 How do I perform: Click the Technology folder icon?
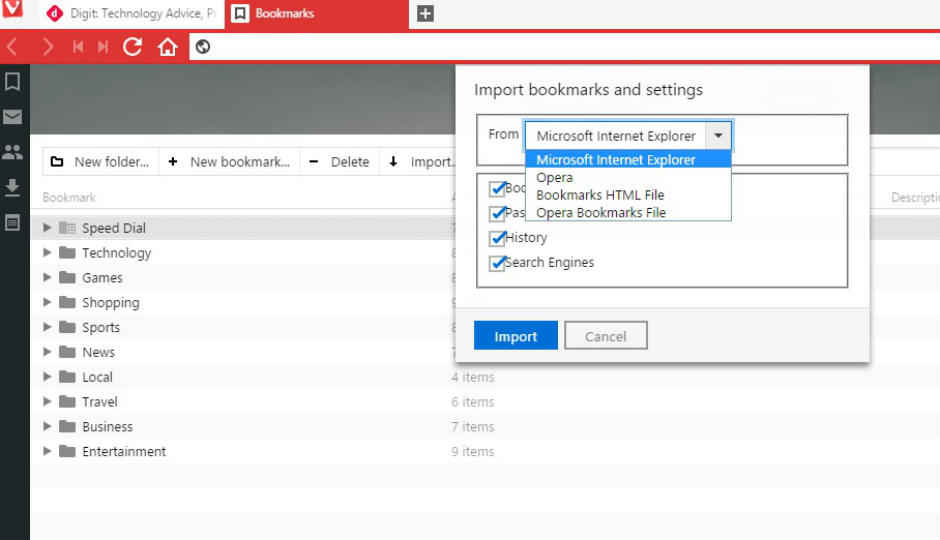[x=67, y=252]
